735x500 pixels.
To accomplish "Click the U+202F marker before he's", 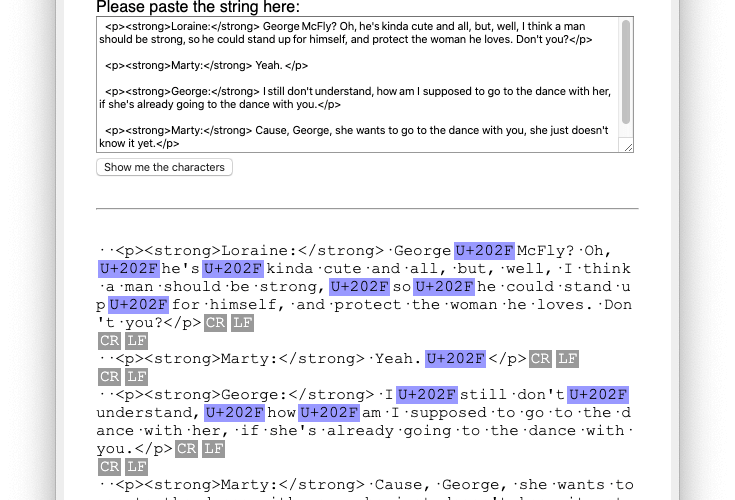I will (129, 269).
